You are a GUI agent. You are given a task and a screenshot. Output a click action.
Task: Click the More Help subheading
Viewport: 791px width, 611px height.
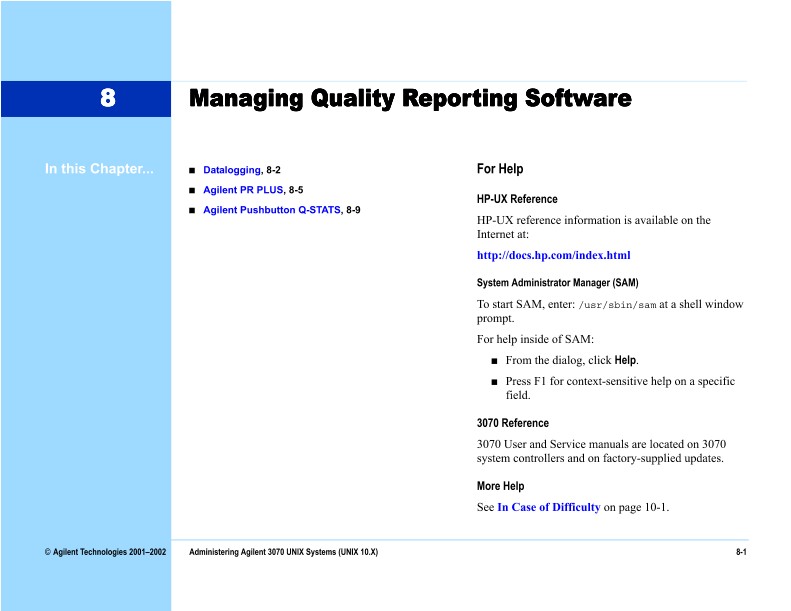500,486
